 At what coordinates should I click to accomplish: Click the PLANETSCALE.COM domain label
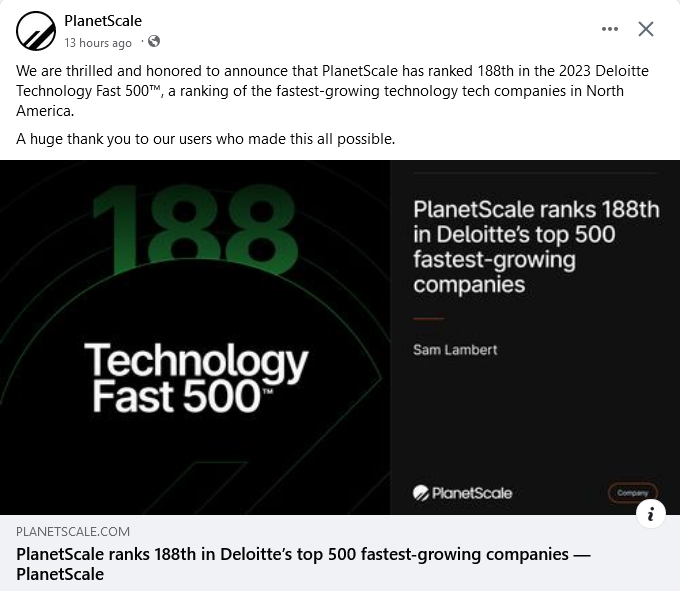(x=73, y=532)
